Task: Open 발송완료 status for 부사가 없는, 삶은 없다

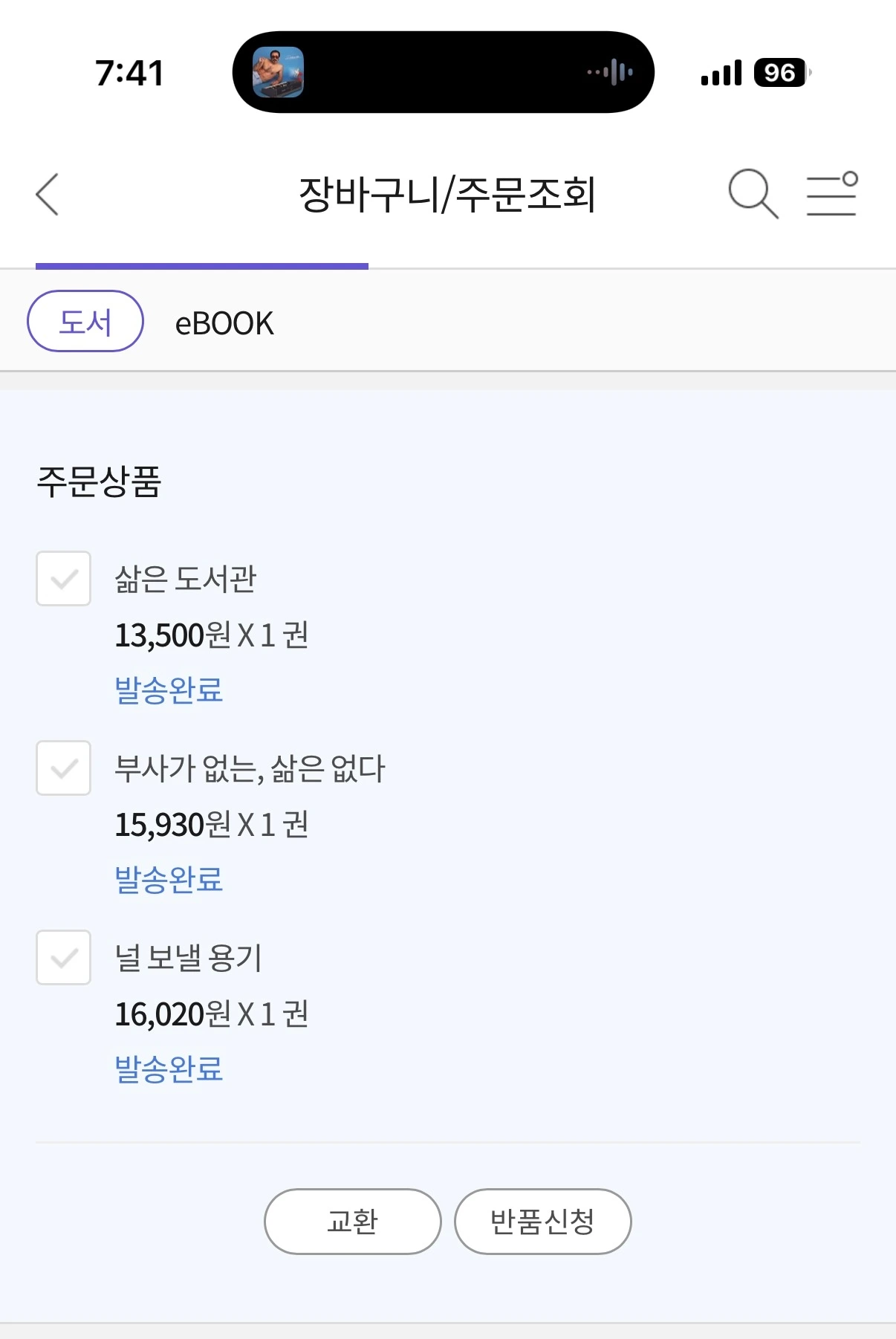Action: tap(169, 880)
